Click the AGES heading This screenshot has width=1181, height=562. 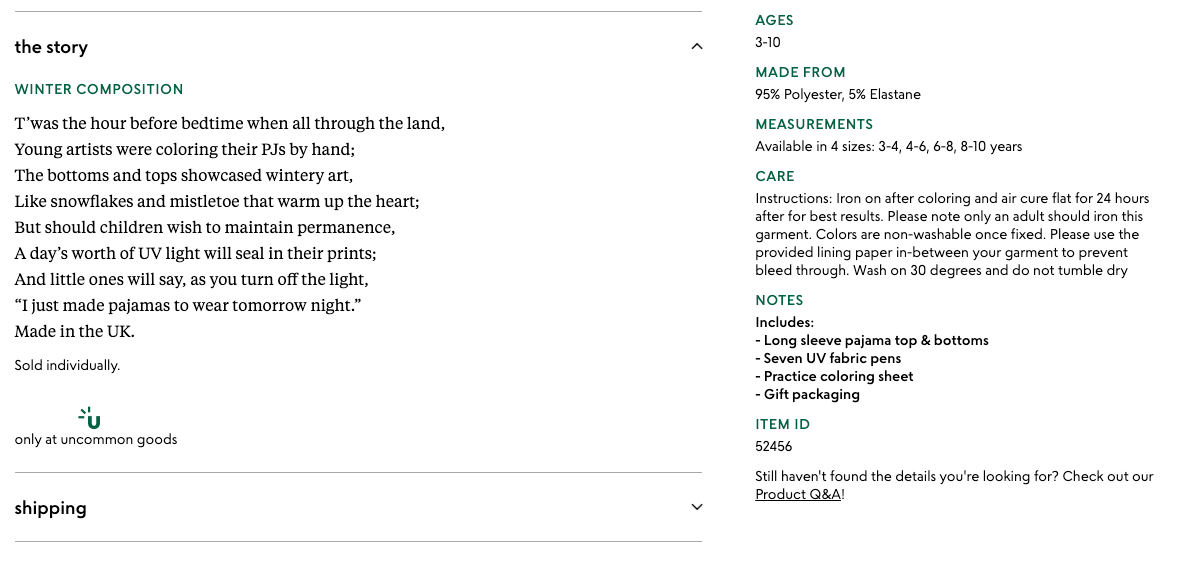pyautogui.click(x=774, y=20)
